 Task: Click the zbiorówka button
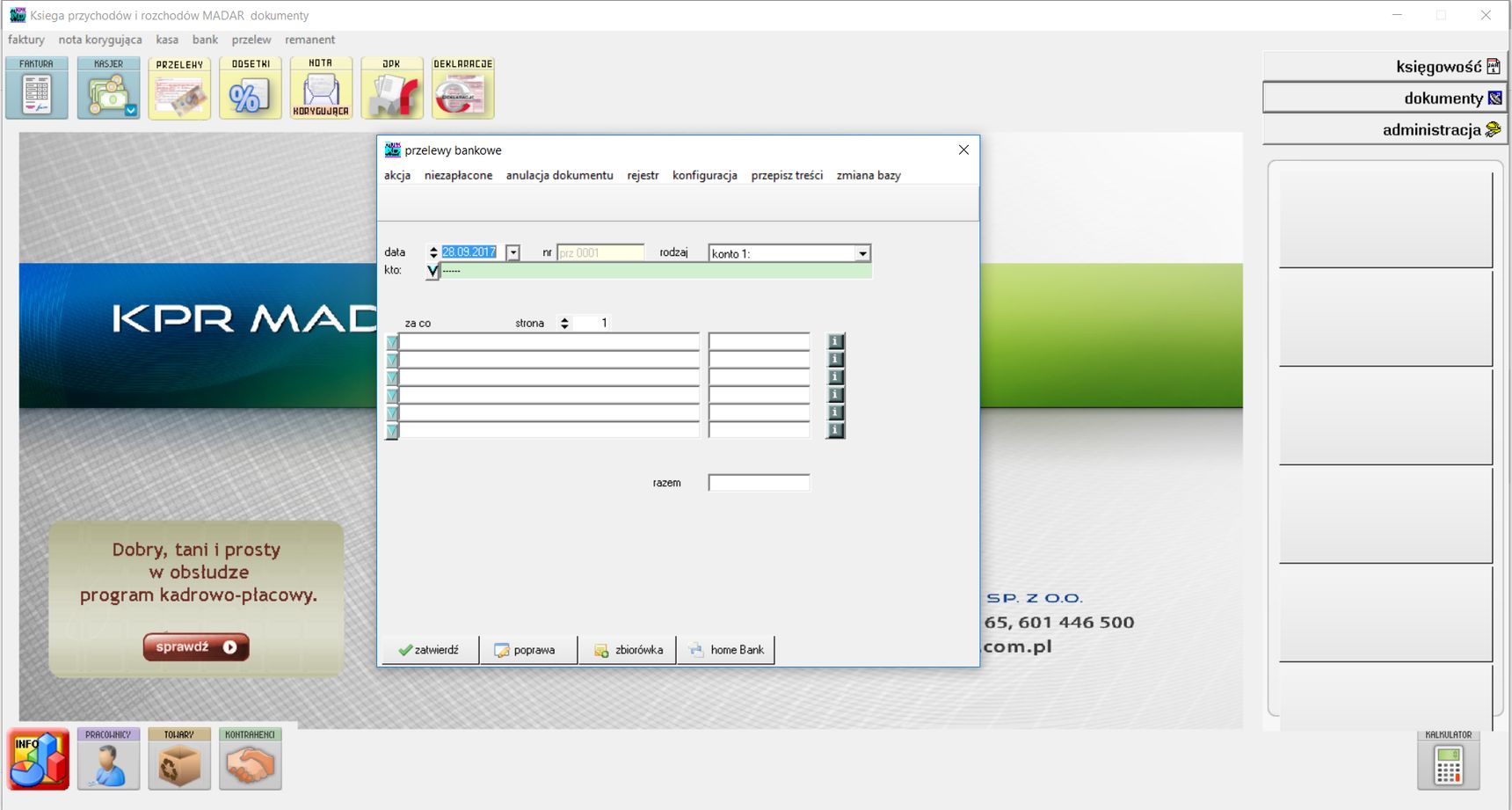[x=627, y=650]
